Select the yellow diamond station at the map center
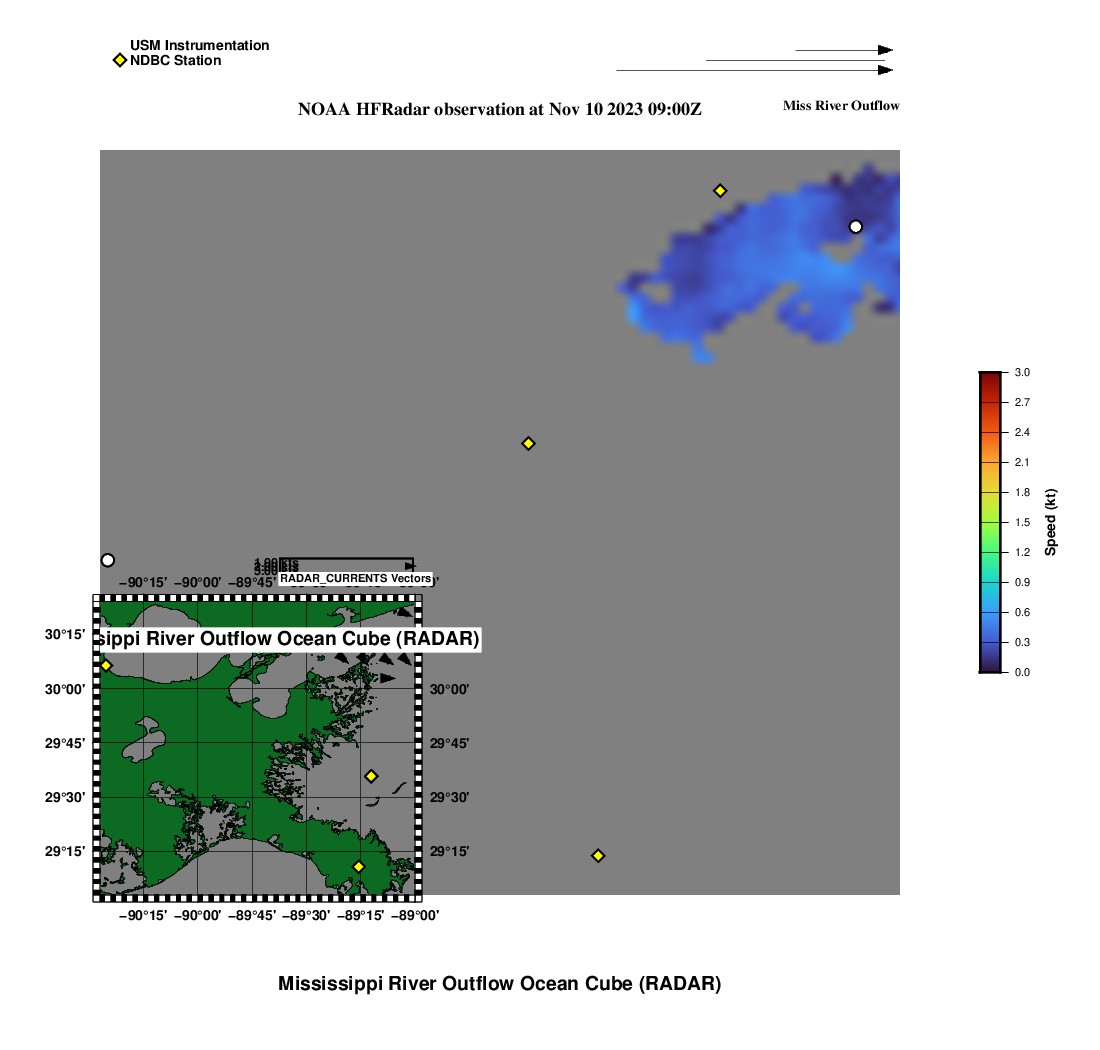Screen dimensions: 1100x1050 click(528, 443)
